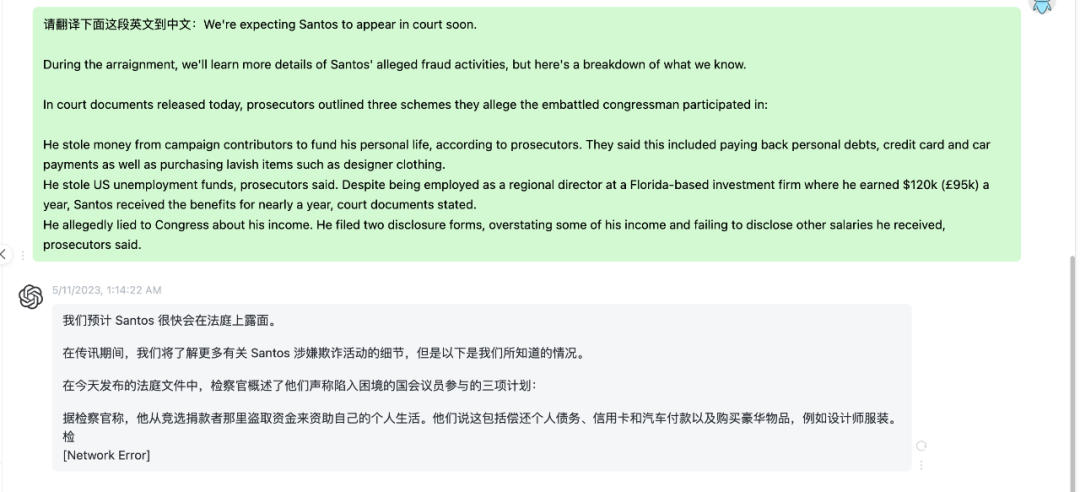The width and height of the screenshot is (1080, 492).
Task: Click the user avatar at top right
Action: pyautogui.click(x=1043, y=6)
